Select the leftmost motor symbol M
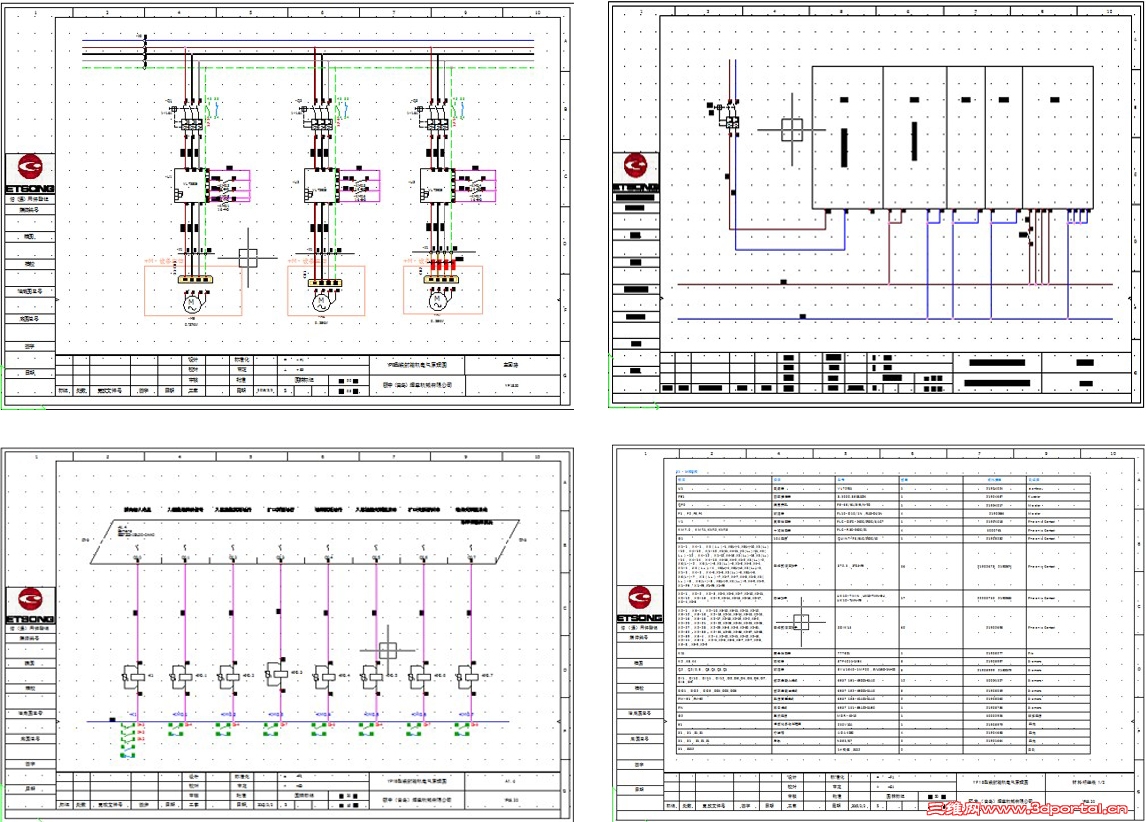Image resolution: width=1147 pixels, height=822 pixels. pos(192,302)
